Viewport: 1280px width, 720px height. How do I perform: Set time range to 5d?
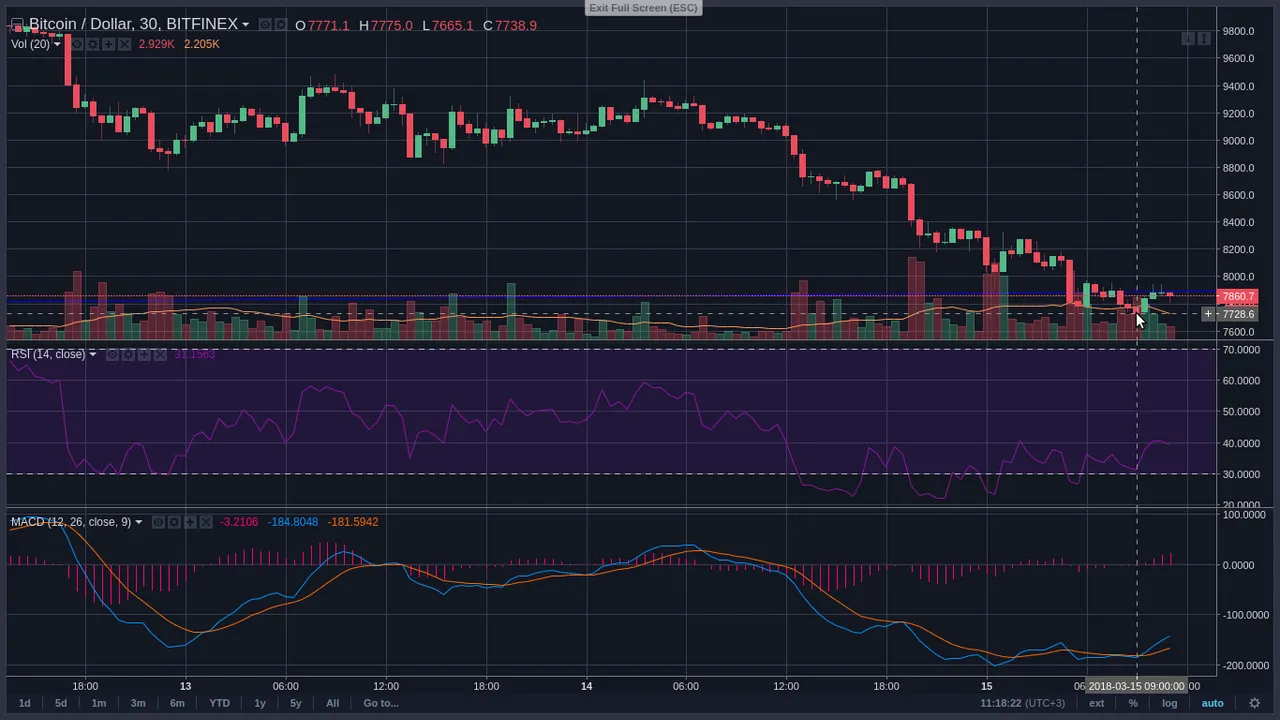click(x=61, y=703)
